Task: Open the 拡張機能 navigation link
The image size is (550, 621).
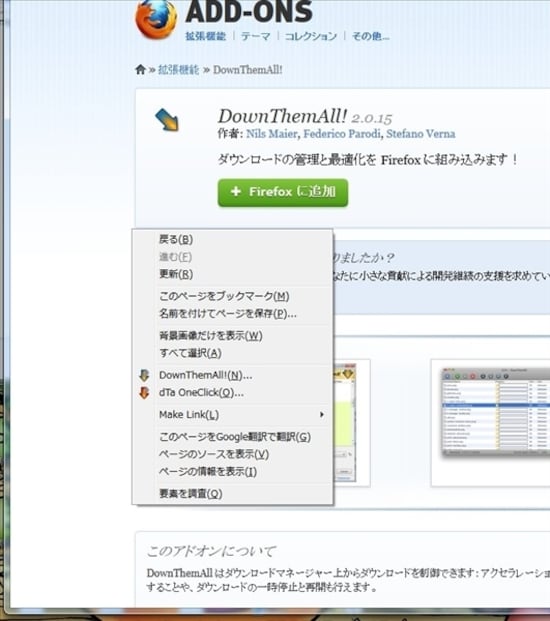Action: (205, 36)
